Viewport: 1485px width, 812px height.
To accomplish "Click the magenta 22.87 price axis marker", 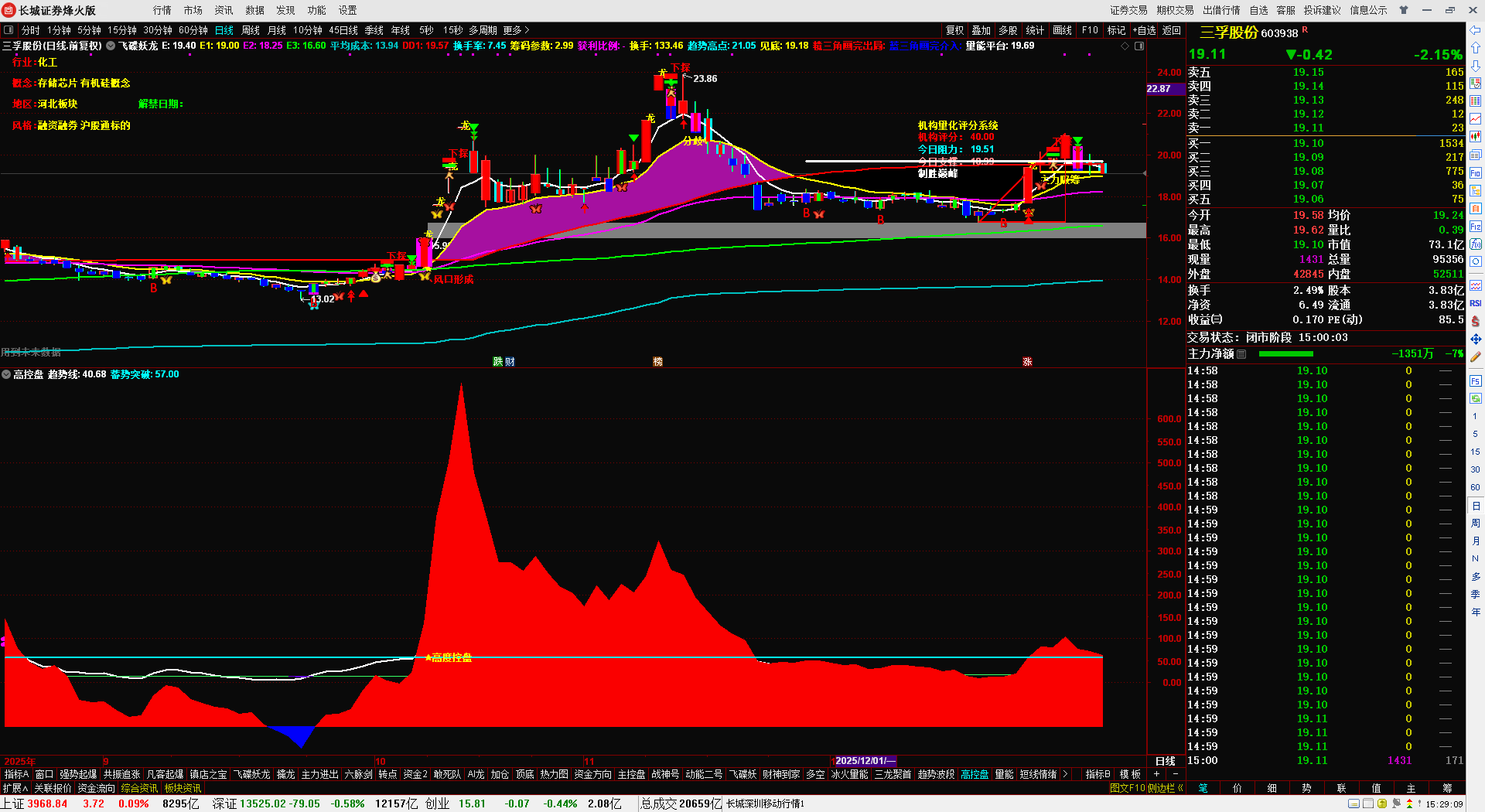I will (x=1165, y=89).
